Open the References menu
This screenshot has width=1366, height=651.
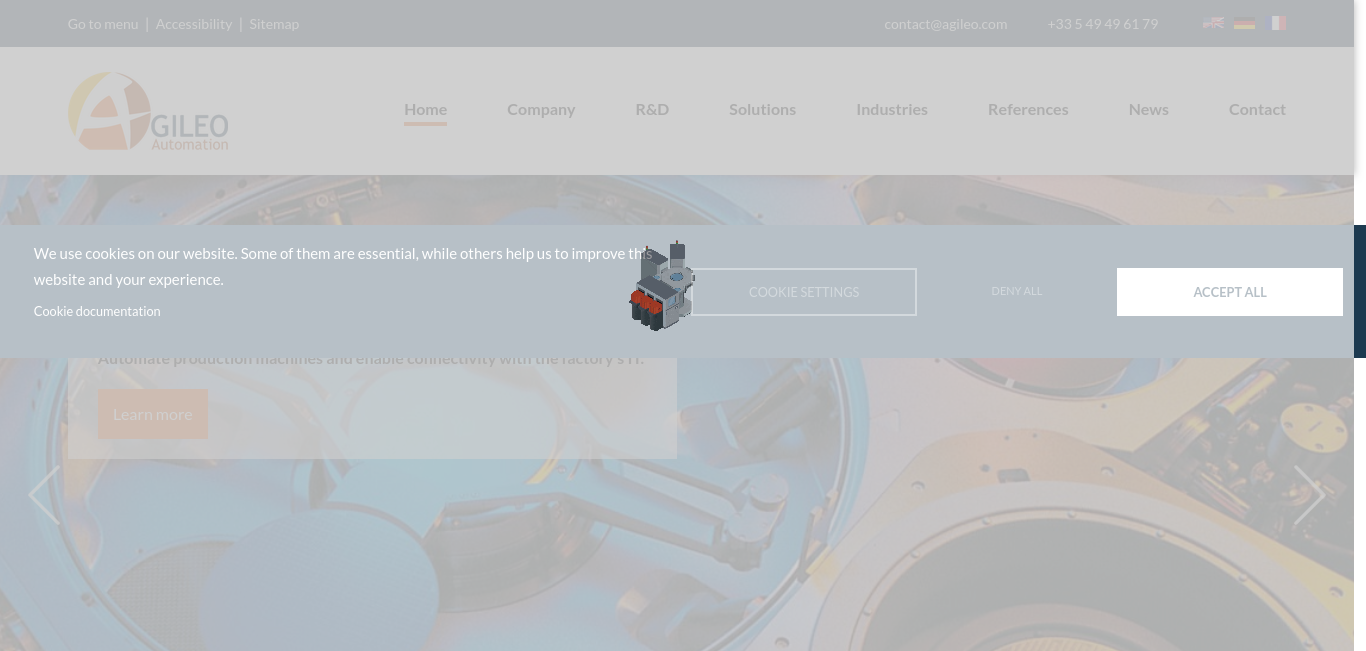click(1028, 109)
